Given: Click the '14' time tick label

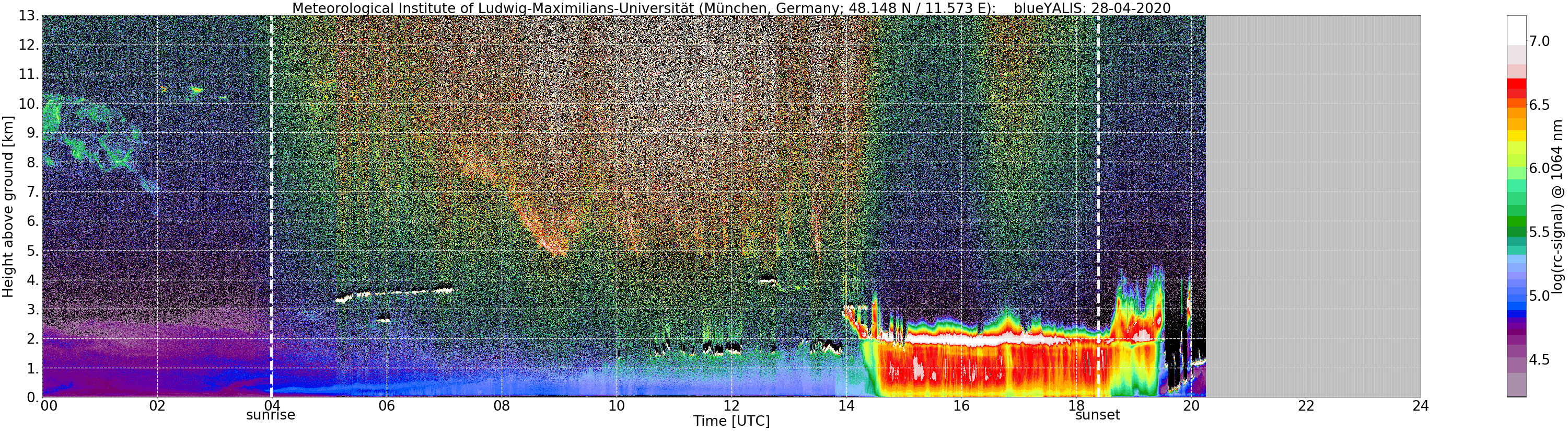Looking at the screenshot, I should [x=846, y=405].
